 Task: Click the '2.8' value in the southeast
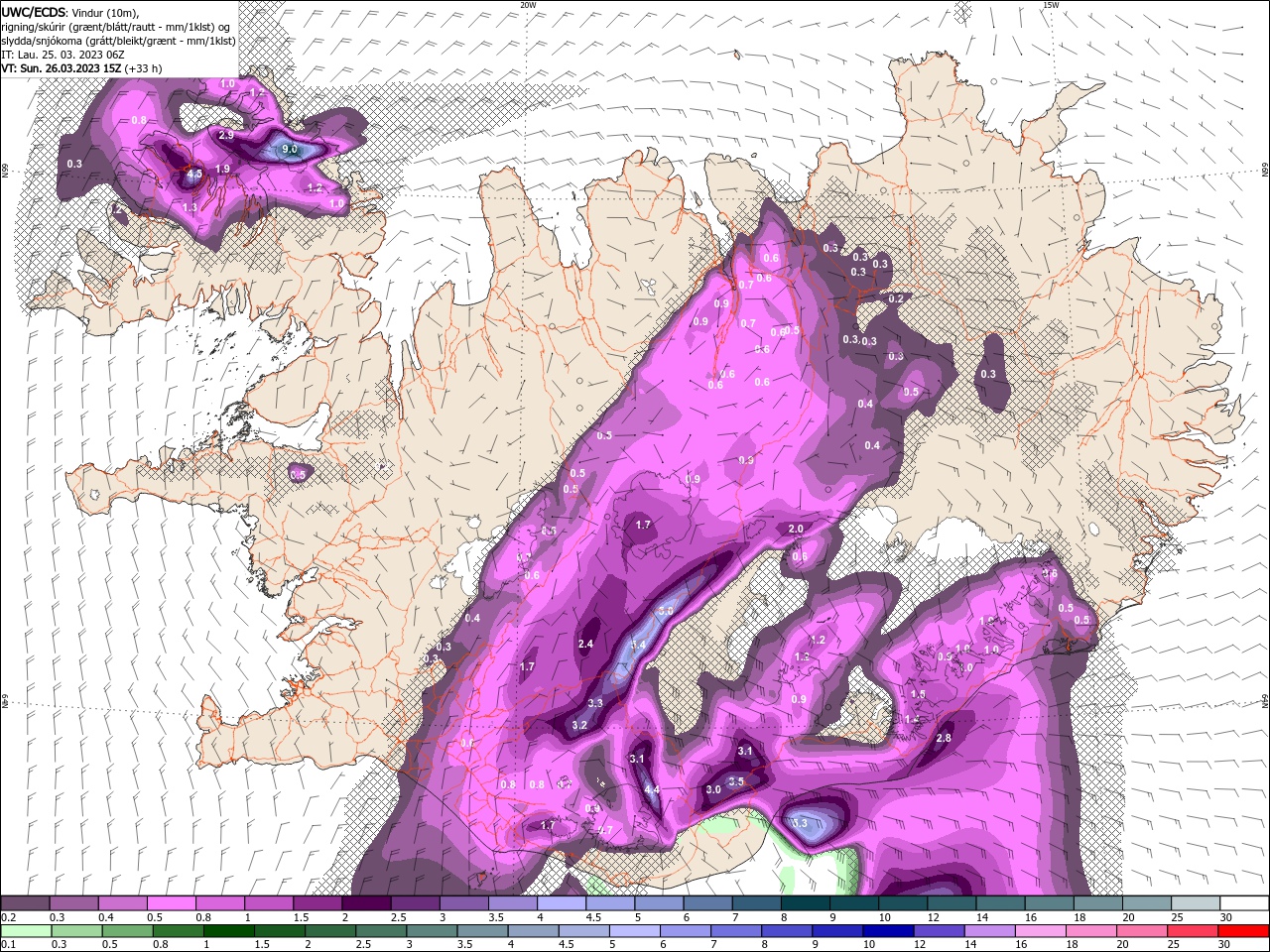tap(944, 739)
